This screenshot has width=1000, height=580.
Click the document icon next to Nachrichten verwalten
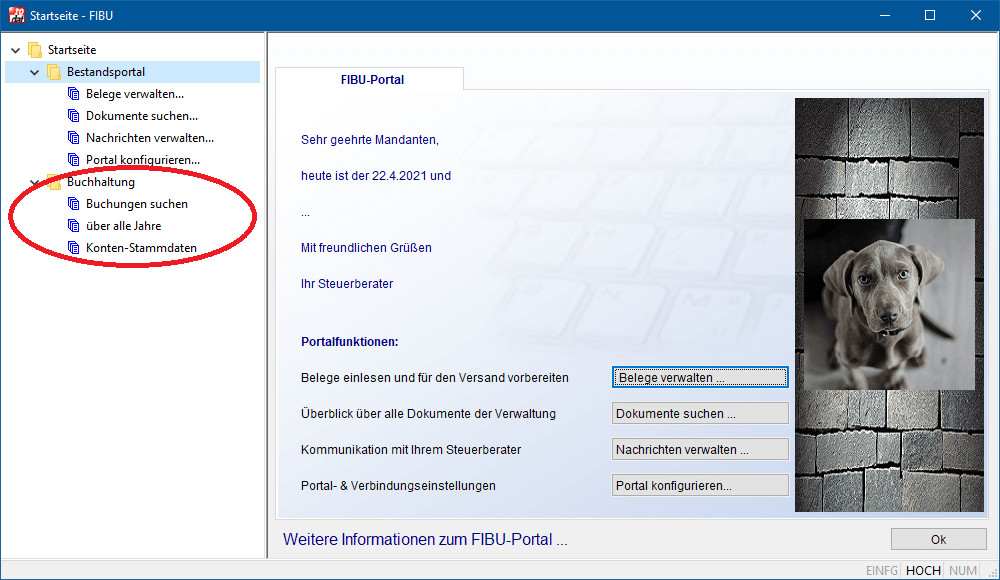pyautogui.click(x=73, y=138)
